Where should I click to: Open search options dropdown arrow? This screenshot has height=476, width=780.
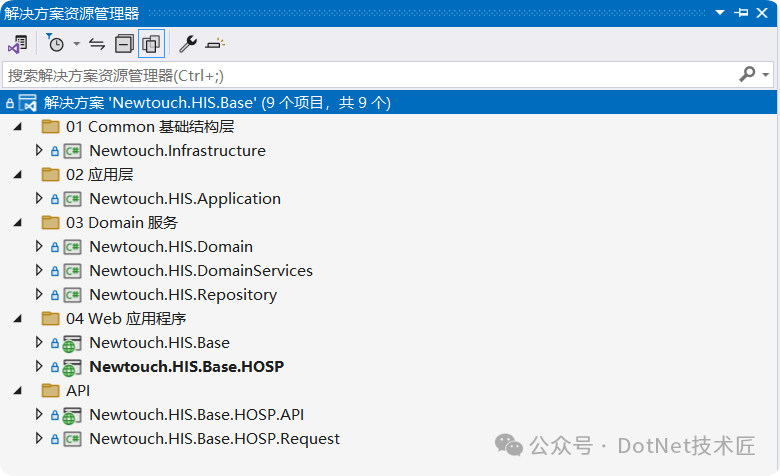coord(766,75)
